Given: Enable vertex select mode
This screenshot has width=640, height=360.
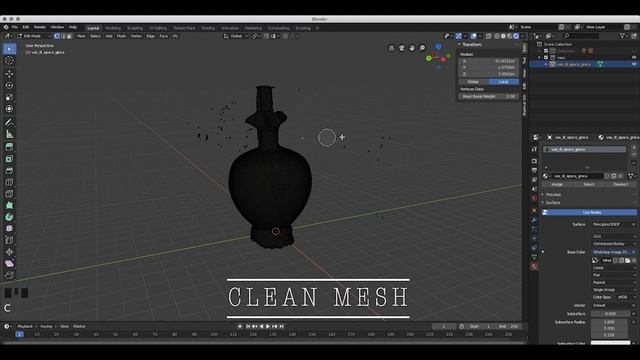Looking at the screenshot, I should (x=57, y=36).
